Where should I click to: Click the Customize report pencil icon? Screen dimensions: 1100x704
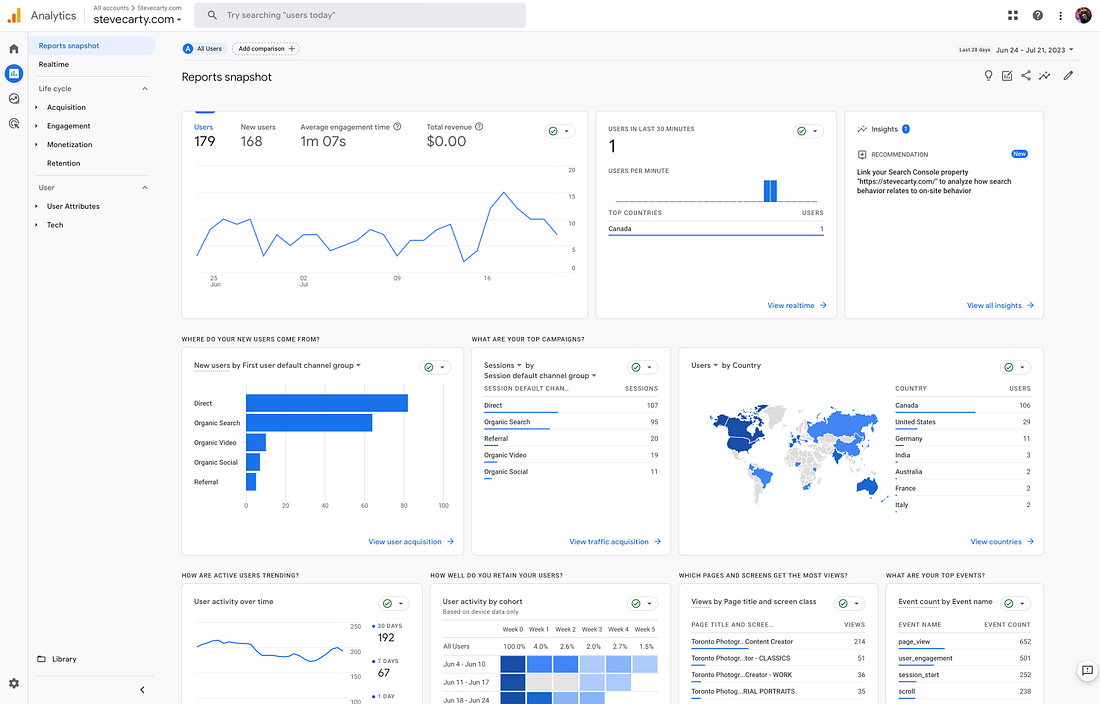pyautogui.click(x=1068, y=76)
